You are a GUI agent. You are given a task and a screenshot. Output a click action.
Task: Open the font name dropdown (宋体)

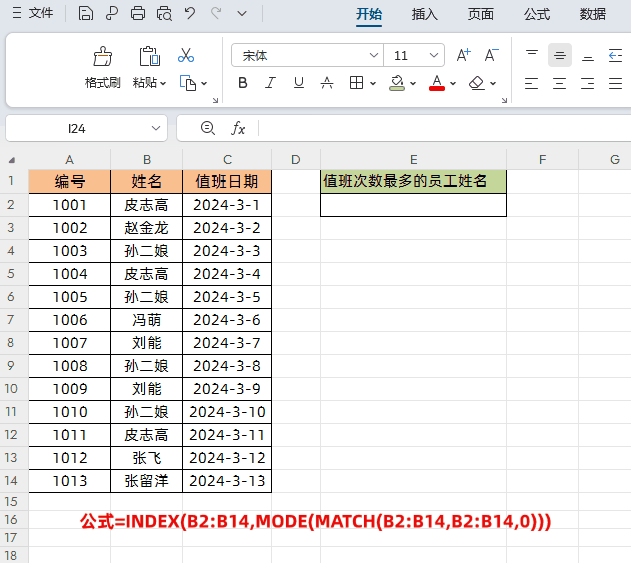(x=373, y=55)
